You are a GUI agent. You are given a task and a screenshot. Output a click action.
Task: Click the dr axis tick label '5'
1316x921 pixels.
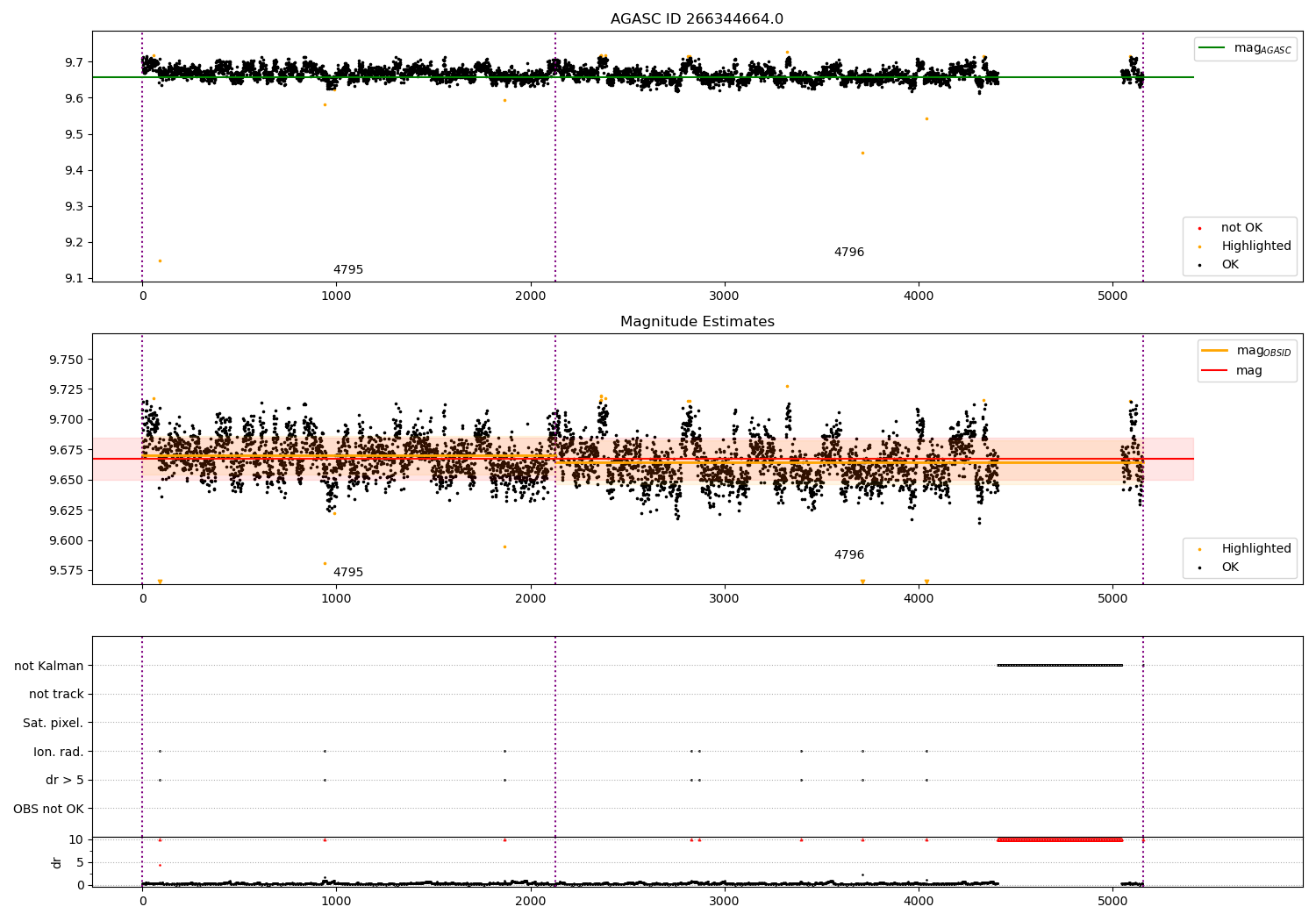tap(81, 862)
